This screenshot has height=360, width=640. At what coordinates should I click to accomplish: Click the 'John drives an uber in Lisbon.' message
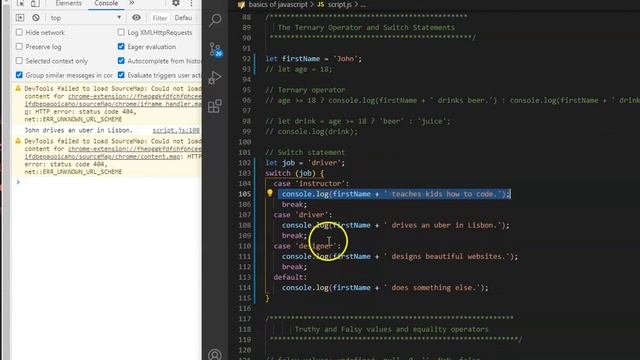click(x=78, y=130)
